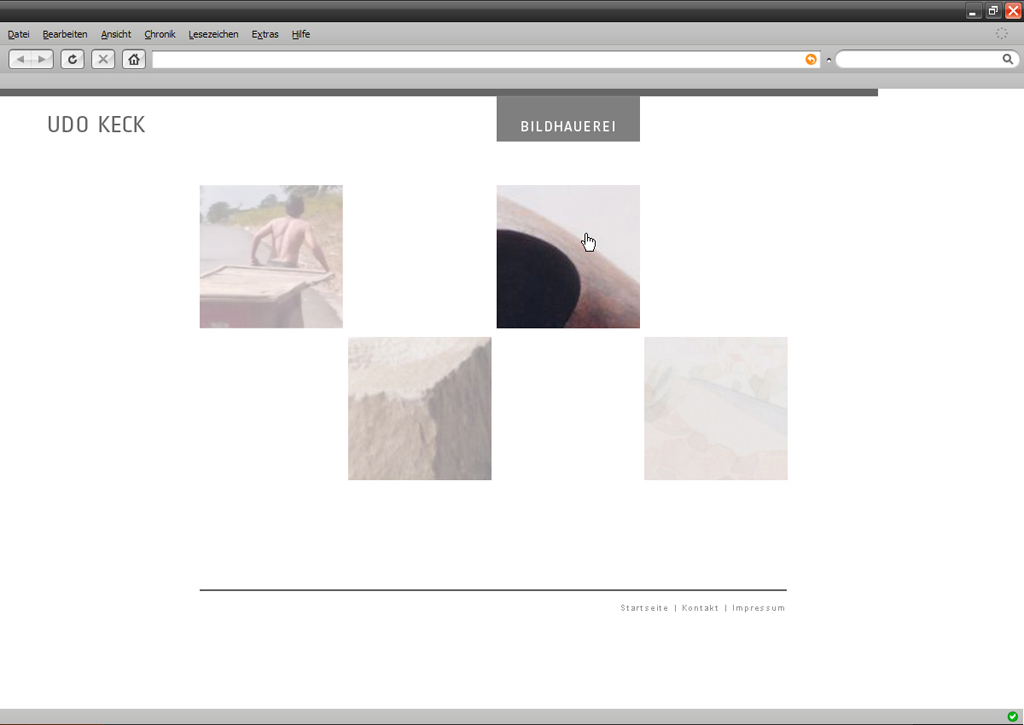Open the Lesezeichen menu
The height and width of the screenshot is (725, 1024).
[213, 34]
